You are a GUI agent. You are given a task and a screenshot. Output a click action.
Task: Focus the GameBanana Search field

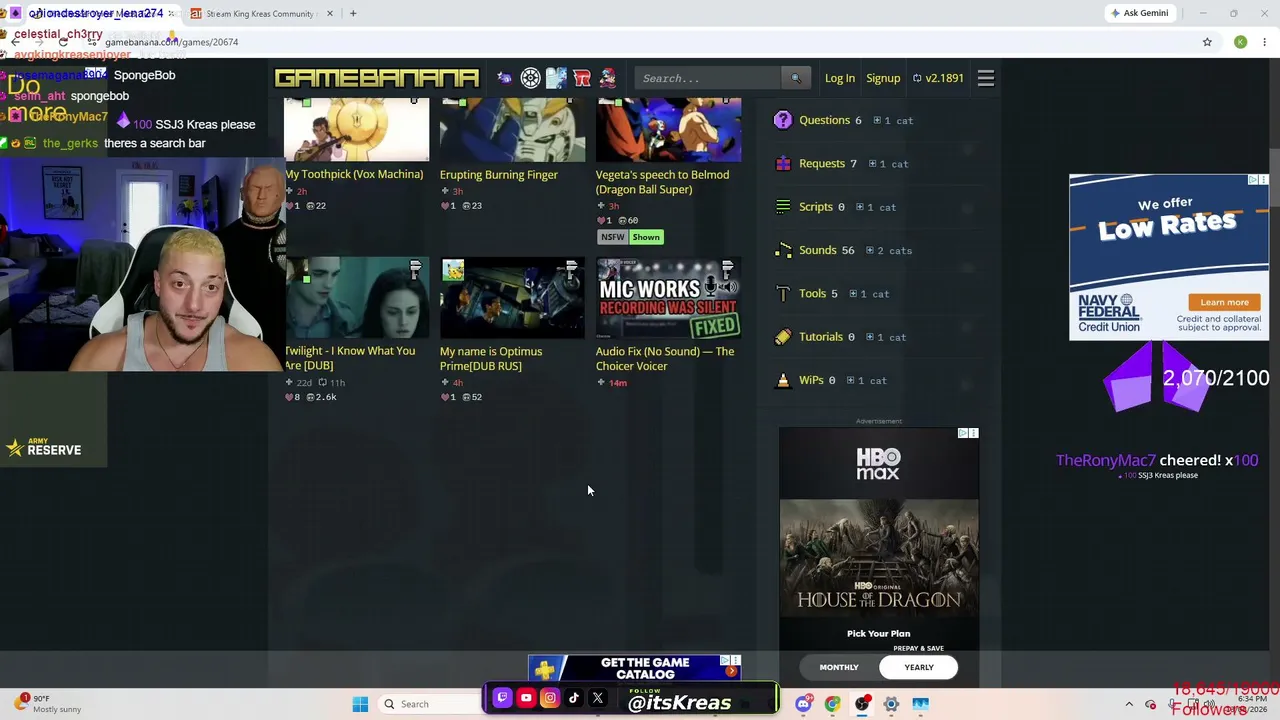708,78
